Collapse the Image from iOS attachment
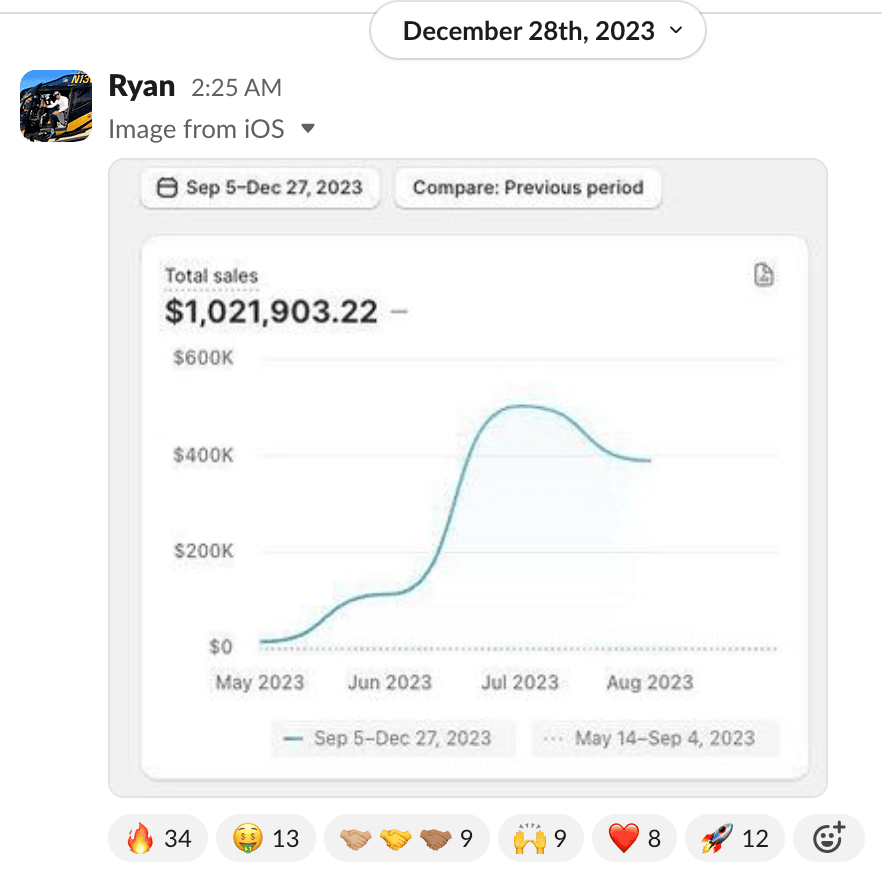 click(308, 129)
